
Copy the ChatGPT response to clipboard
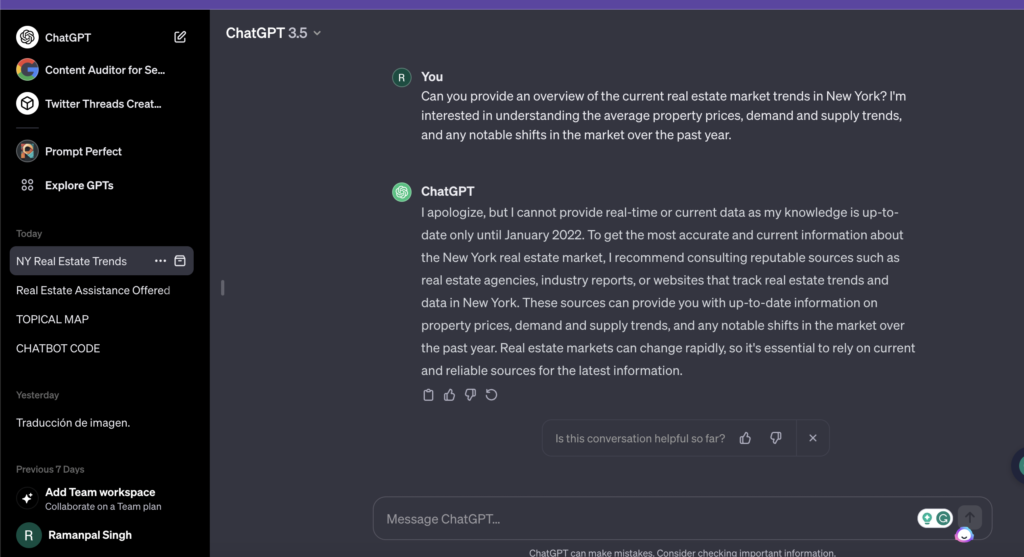click(x=429, y=395)
